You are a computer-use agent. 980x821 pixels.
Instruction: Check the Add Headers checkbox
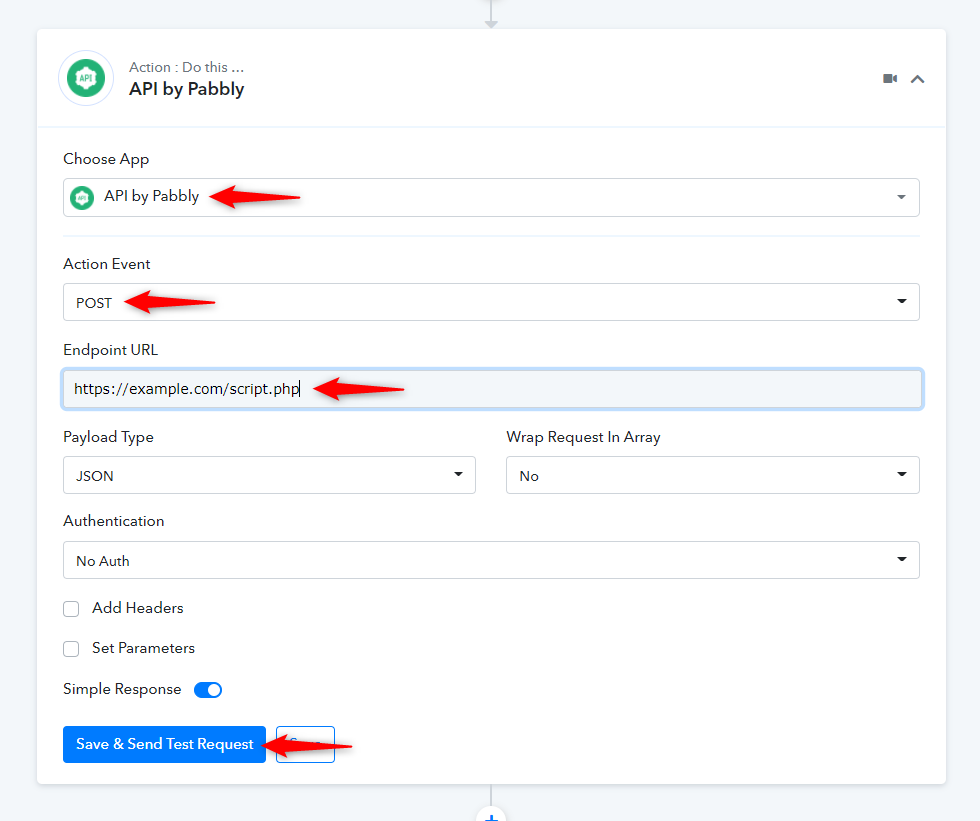pos(71,609)
